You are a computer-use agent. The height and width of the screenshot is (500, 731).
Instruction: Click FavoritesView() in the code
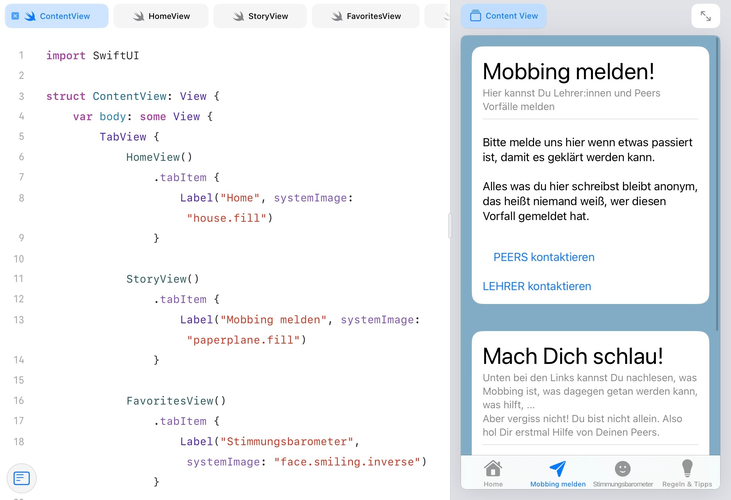click(176, 400)
